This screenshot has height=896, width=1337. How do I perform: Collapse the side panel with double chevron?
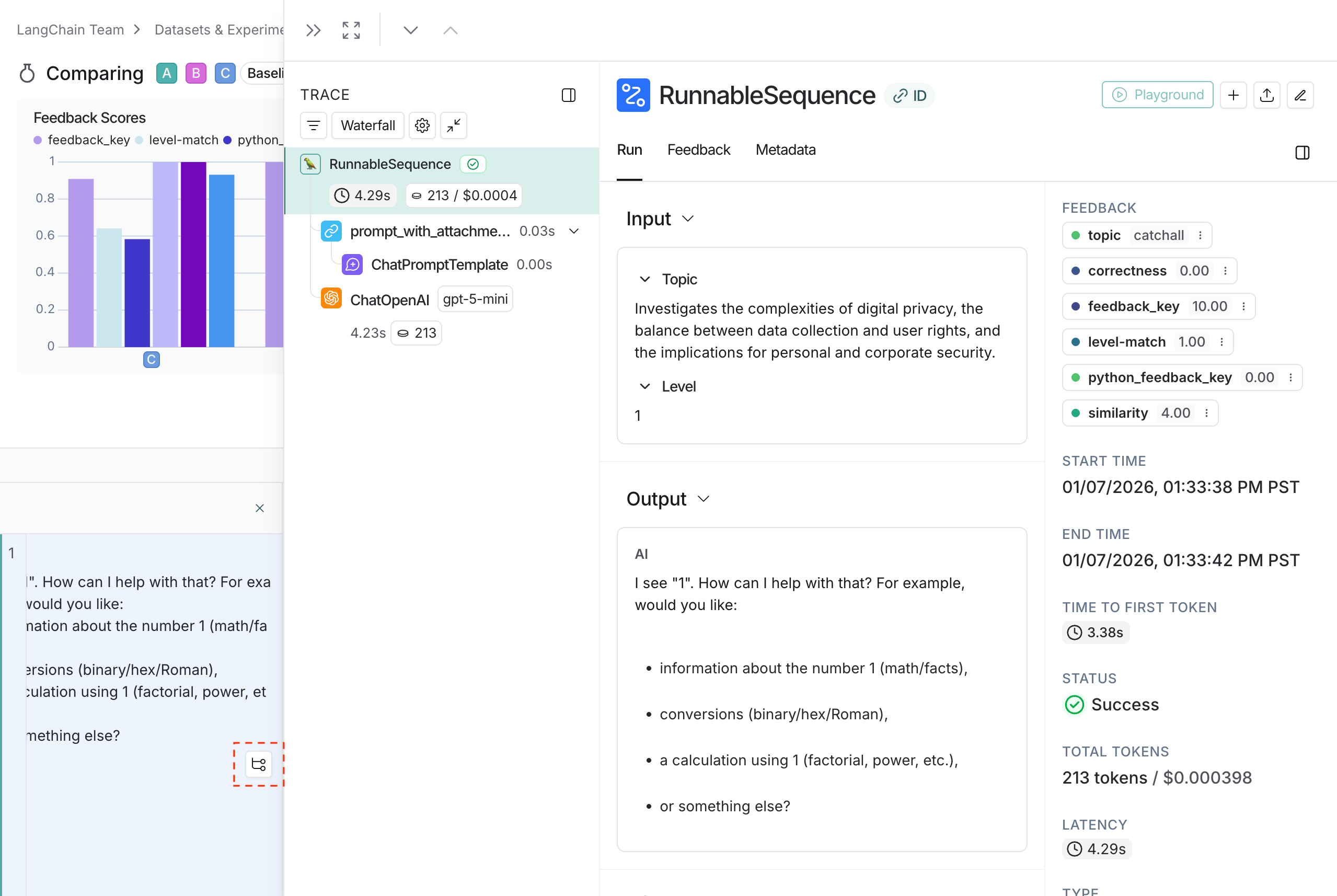pos(313,30)
